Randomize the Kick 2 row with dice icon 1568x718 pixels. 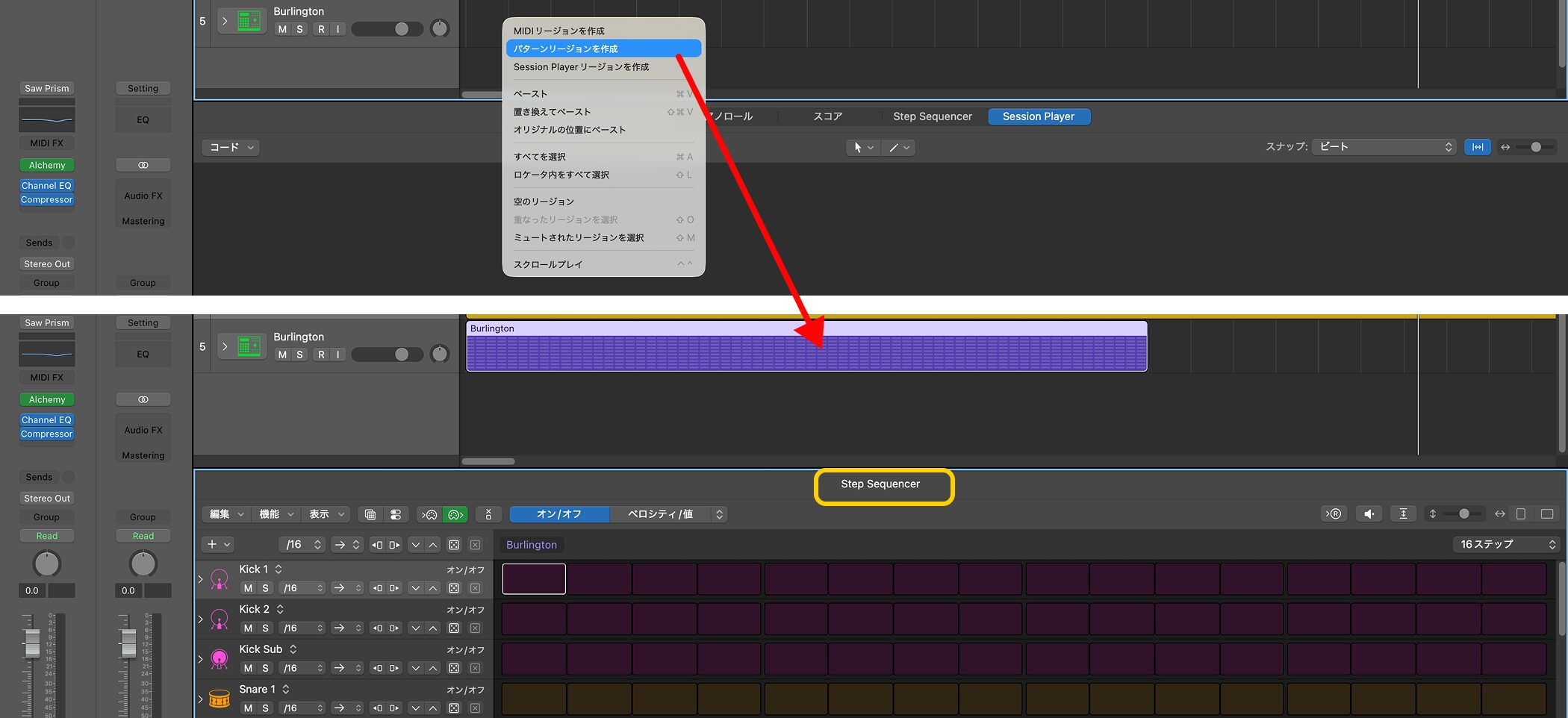(x=454, y=628)
